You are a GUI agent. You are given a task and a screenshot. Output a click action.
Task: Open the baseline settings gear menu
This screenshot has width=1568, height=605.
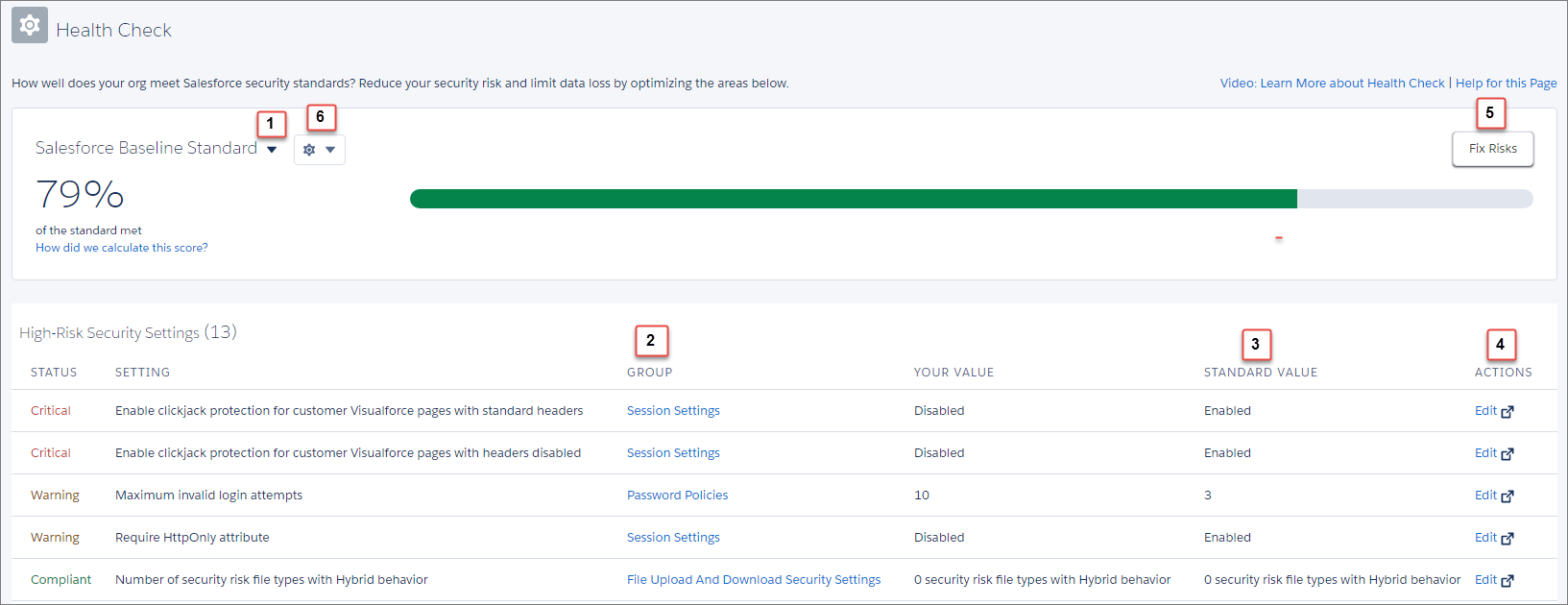pyautogui.click(x=309, y=150)
